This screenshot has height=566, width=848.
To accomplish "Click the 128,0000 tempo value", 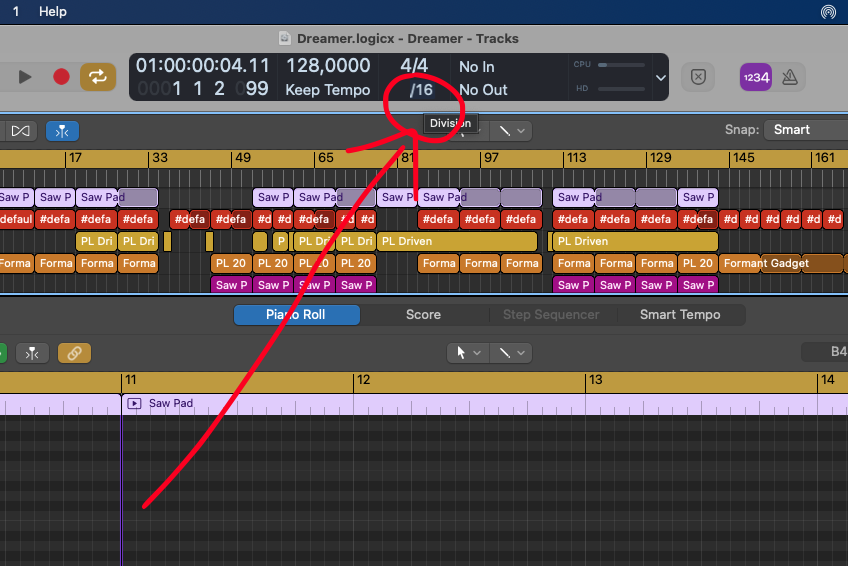I will pyautogui.click(x=328, y=66).
